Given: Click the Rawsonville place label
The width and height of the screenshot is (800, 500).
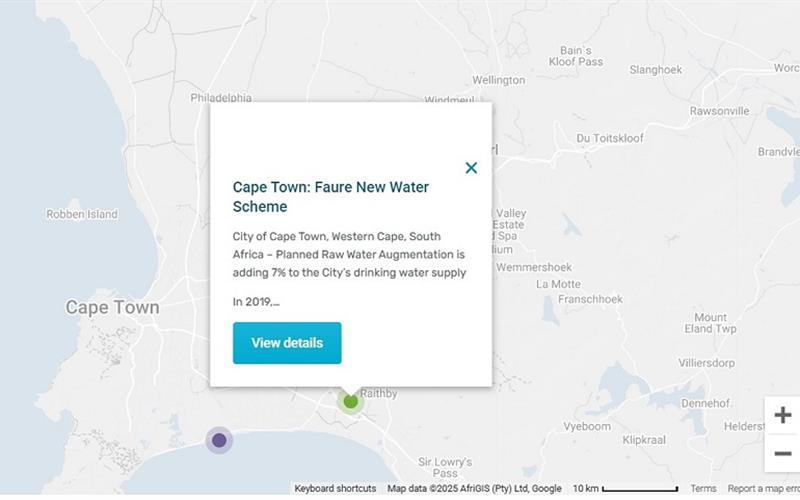Looking at the screenshot, I should tap(719, 111).
